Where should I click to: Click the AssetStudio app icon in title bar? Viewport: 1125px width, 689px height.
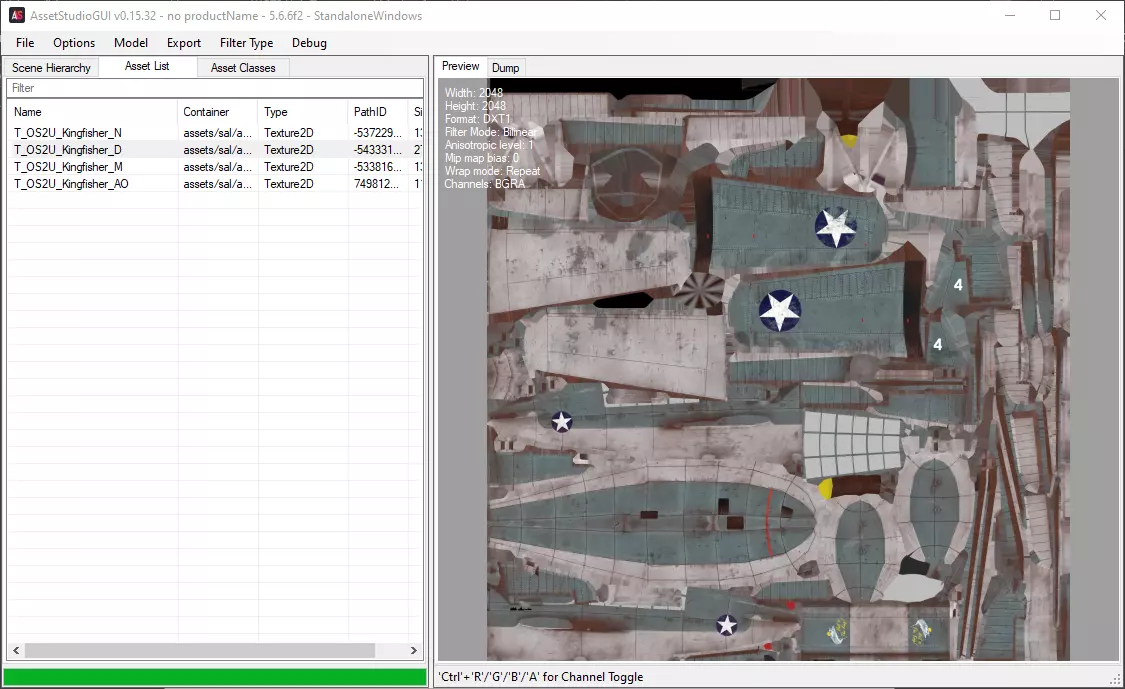pos(17,16)
